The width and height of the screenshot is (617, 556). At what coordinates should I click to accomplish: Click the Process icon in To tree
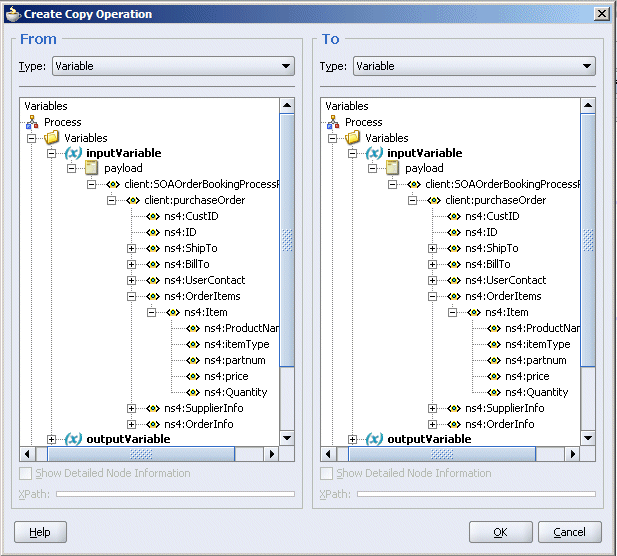(x=333, y=122)
